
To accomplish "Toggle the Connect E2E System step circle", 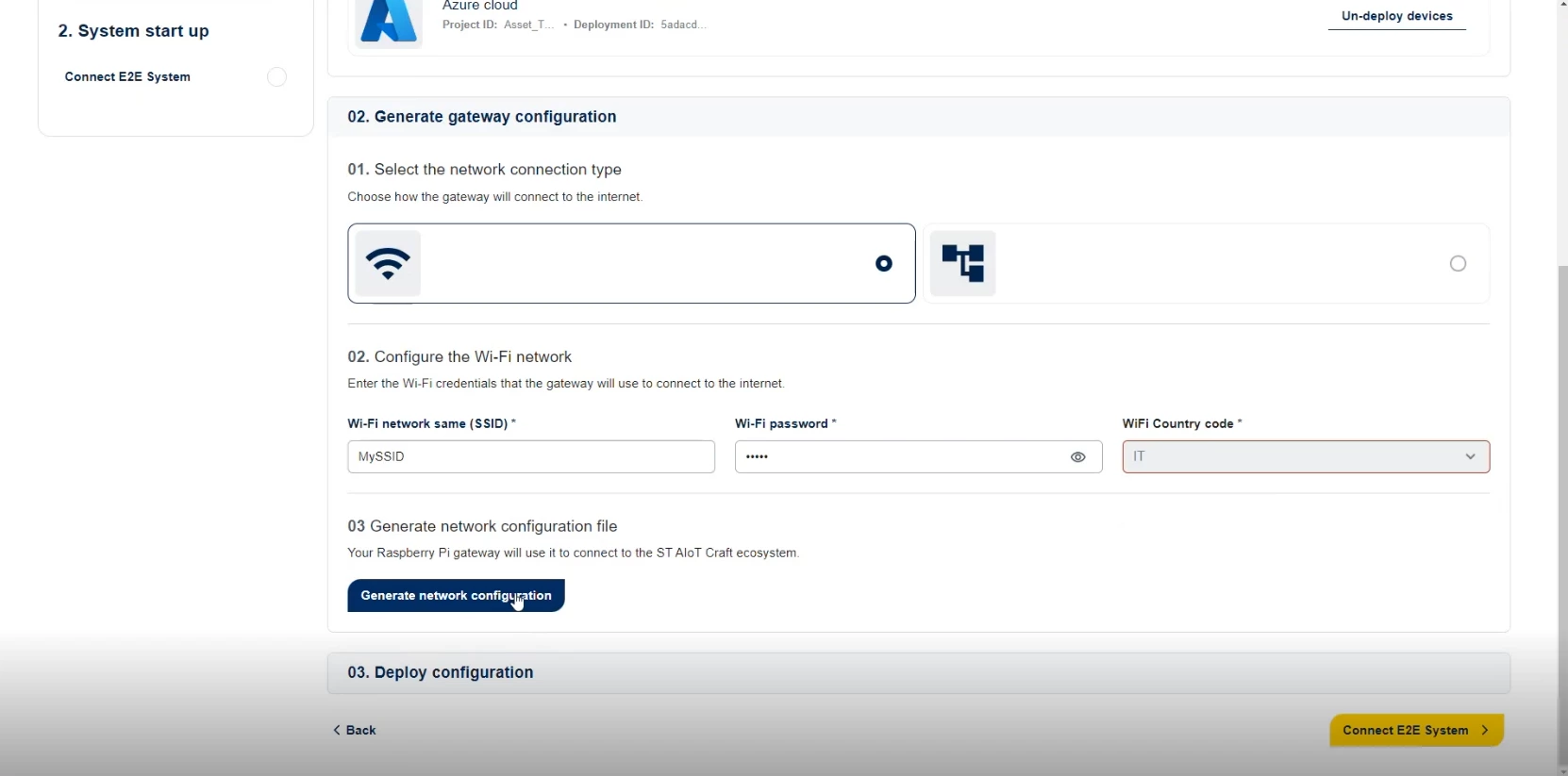I will pos(276,77).
